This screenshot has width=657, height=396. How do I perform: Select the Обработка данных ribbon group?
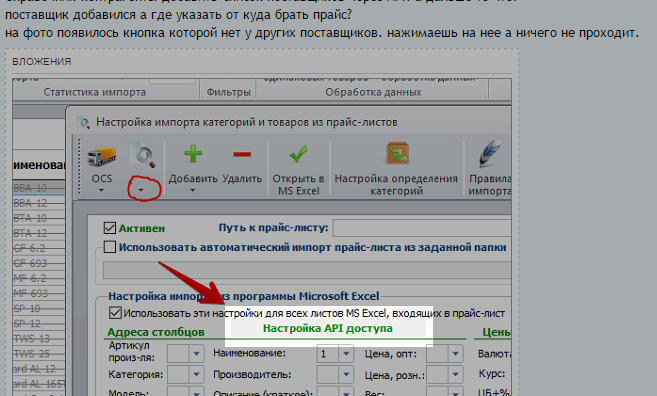pos(373,92)
